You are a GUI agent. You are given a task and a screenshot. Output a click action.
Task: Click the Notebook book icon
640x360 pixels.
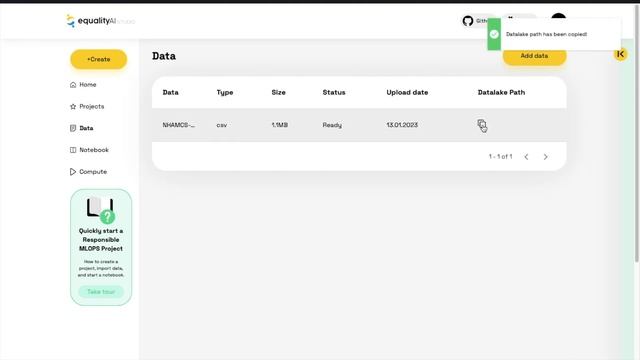(73, 150)
